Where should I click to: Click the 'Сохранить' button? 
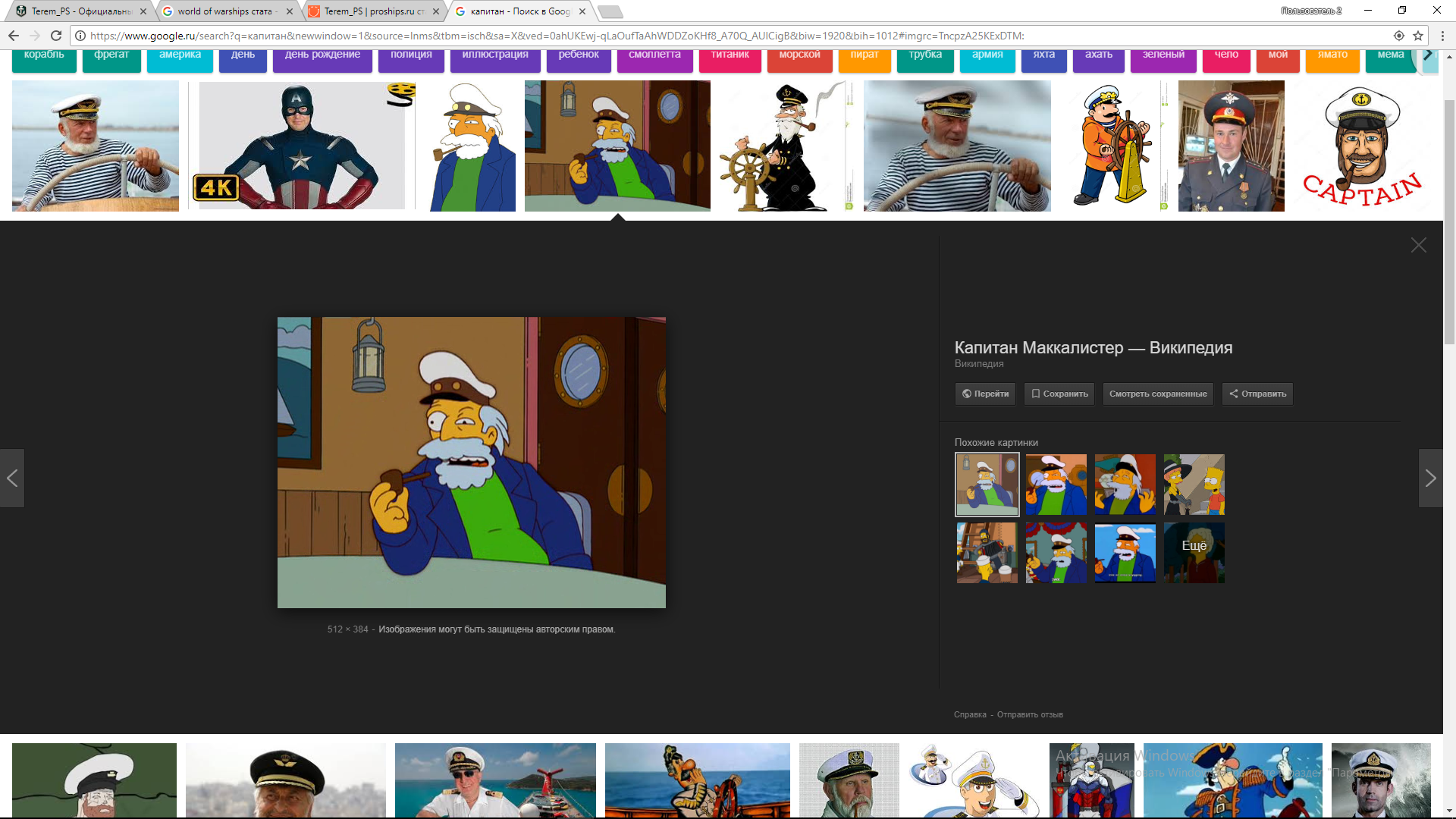click(1059, 394)
